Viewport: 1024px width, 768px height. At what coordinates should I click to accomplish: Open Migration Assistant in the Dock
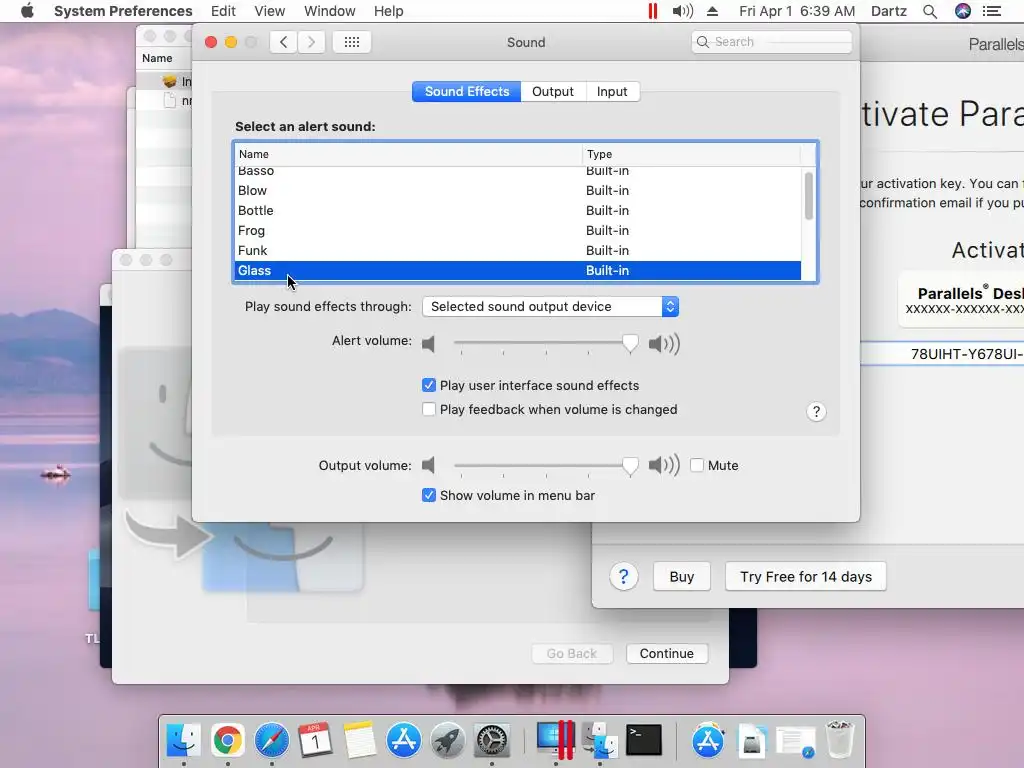pyautogui.click(x=600, y=740)
